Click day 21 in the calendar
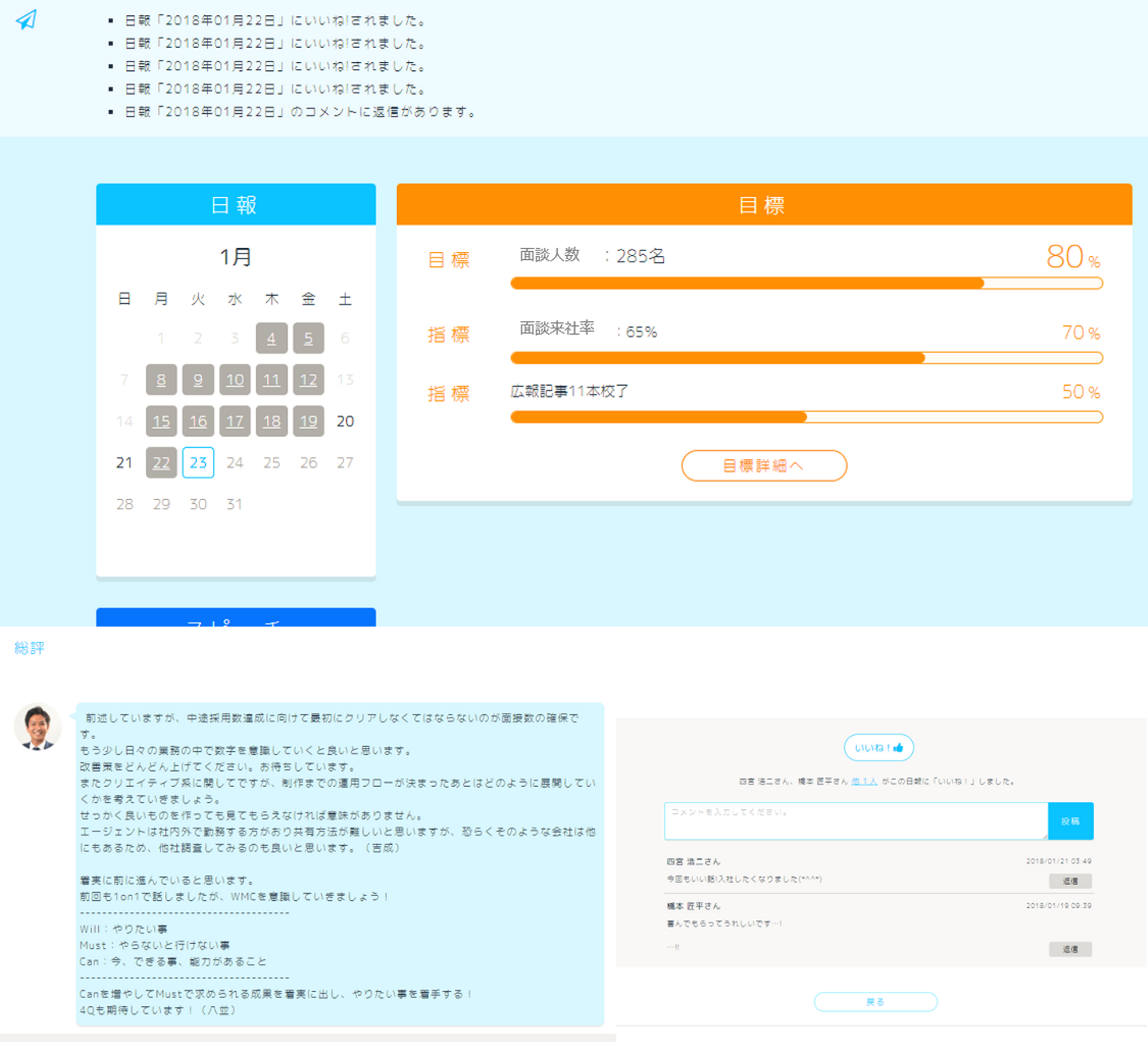This screenshot has height=1042, width=1148. [x=124, y=462]
